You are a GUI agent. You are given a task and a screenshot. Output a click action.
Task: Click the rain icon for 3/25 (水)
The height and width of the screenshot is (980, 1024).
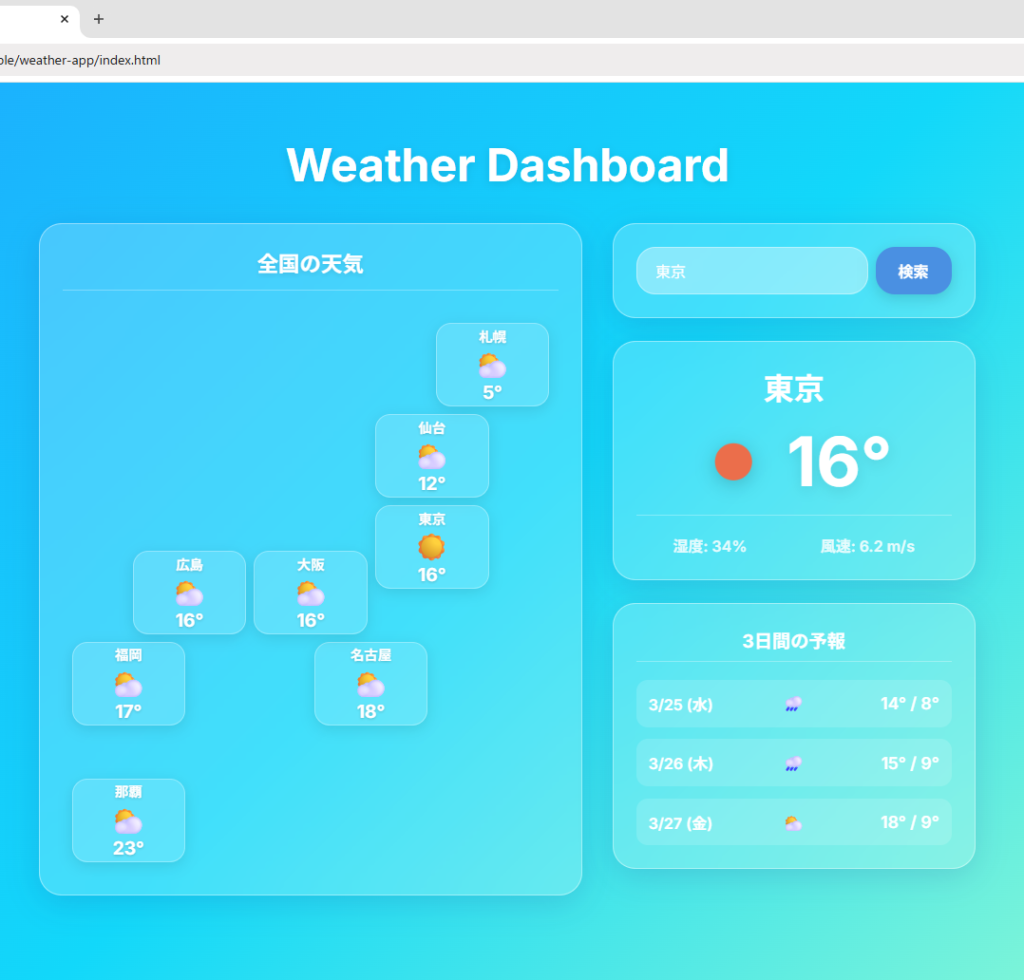click(793, 704)
